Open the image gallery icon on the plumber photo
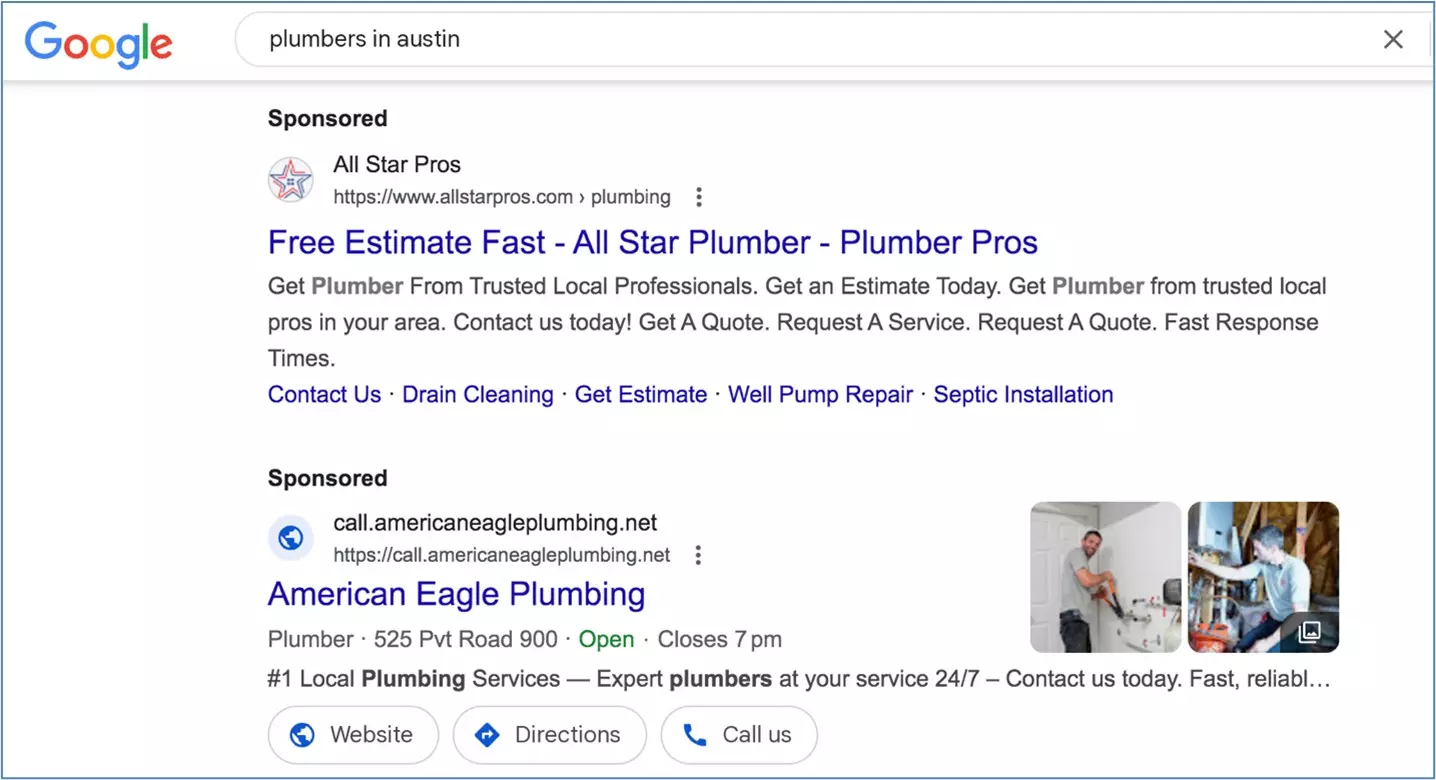The width and height of the screenshot is (1436, 780). pyautogui.click(x=1310, y=632)
